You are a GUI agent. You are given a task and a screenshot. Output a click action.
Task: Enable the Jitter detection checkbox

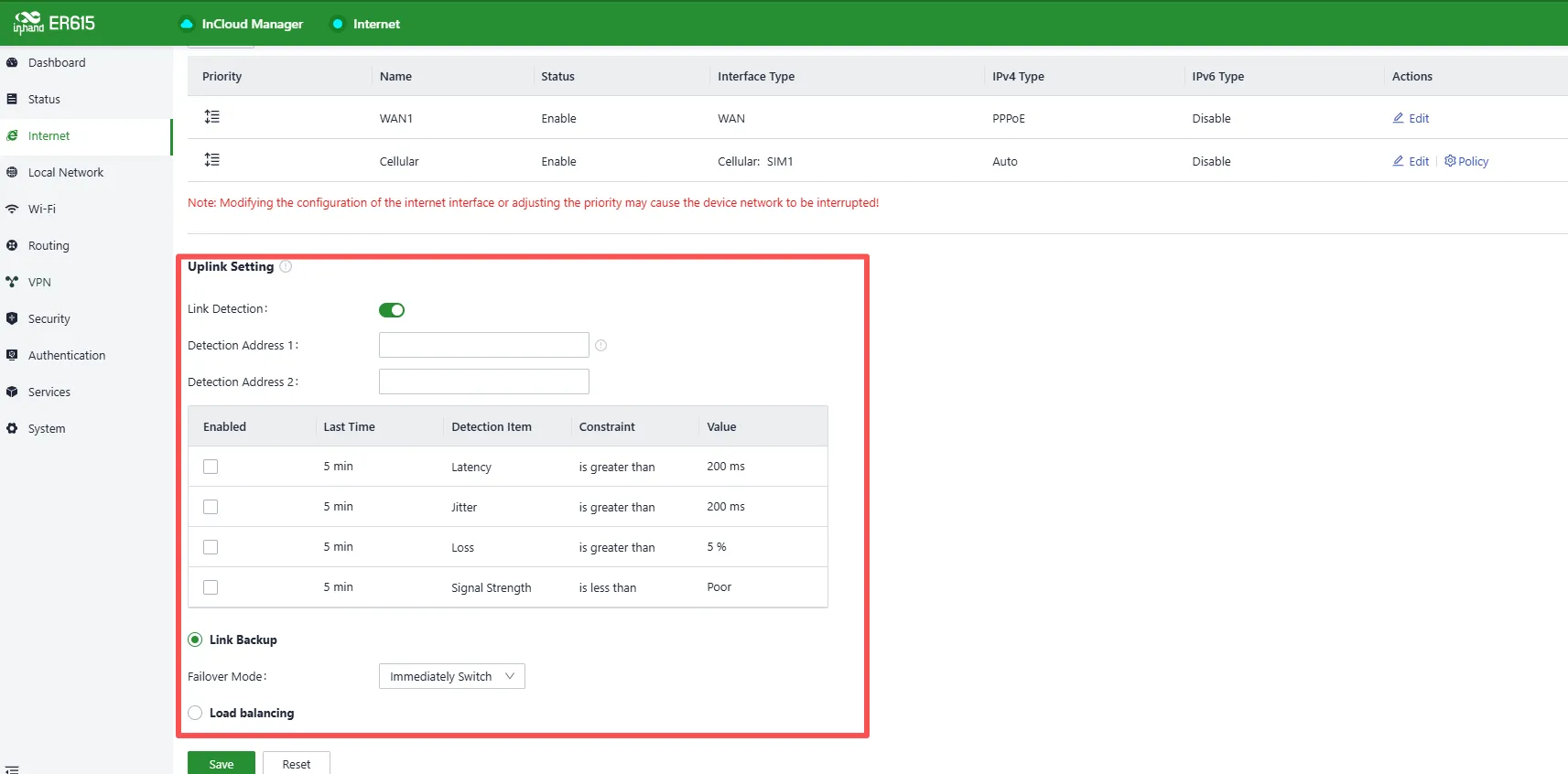(211, 507)
